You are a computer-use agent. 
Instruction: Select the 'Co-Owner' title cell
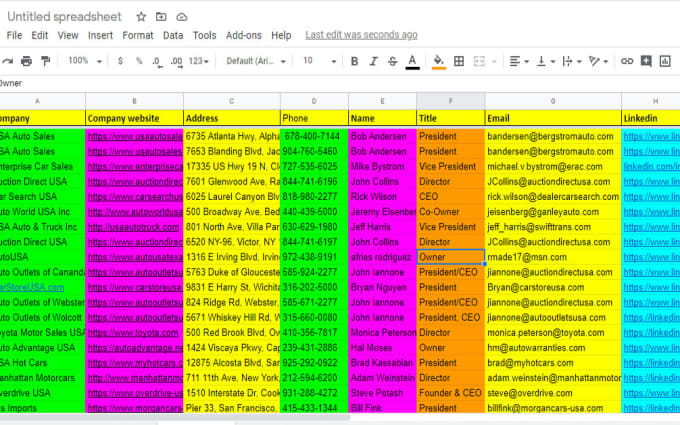(x=451, y=212)
